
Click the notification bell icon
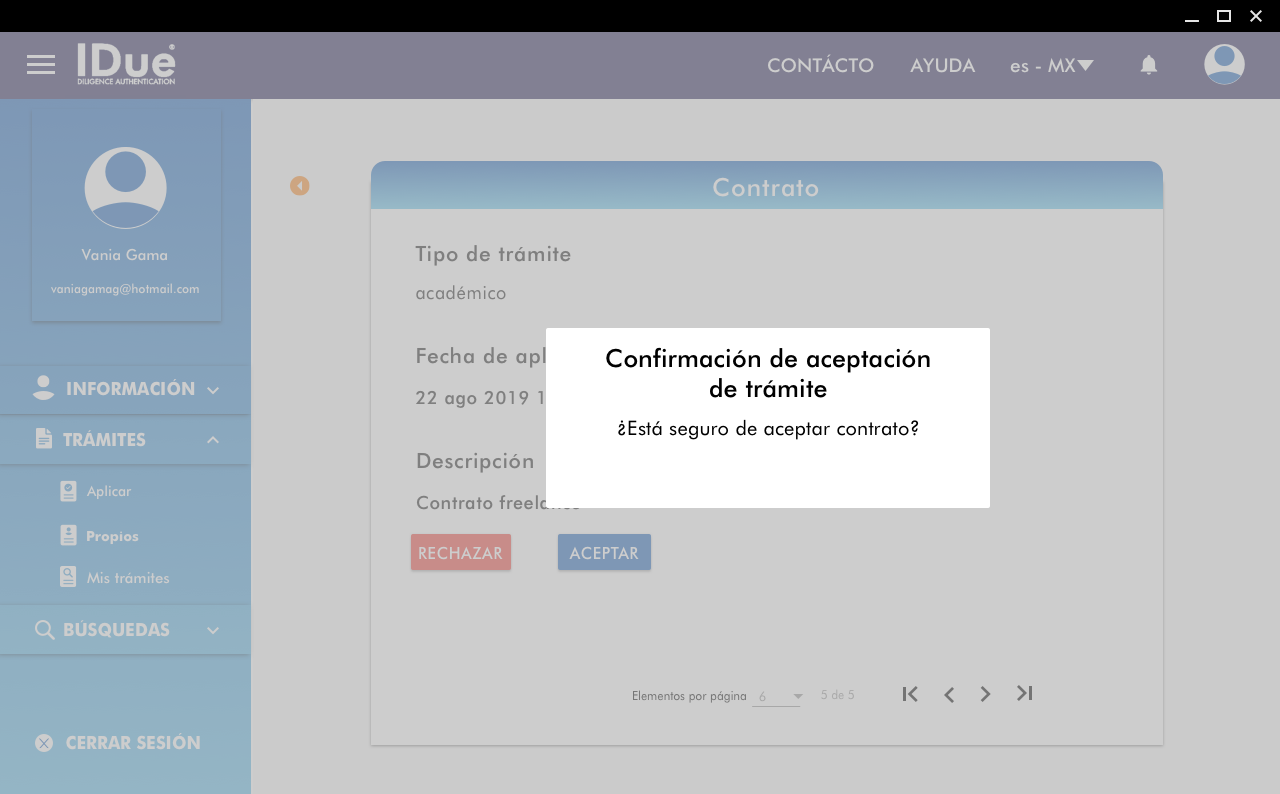(1149, 65)
